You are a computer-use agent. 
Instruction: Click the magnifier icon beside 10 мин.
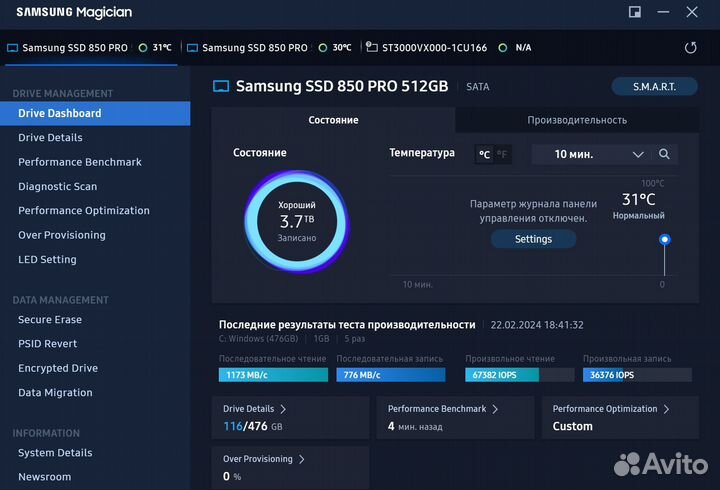664,154
